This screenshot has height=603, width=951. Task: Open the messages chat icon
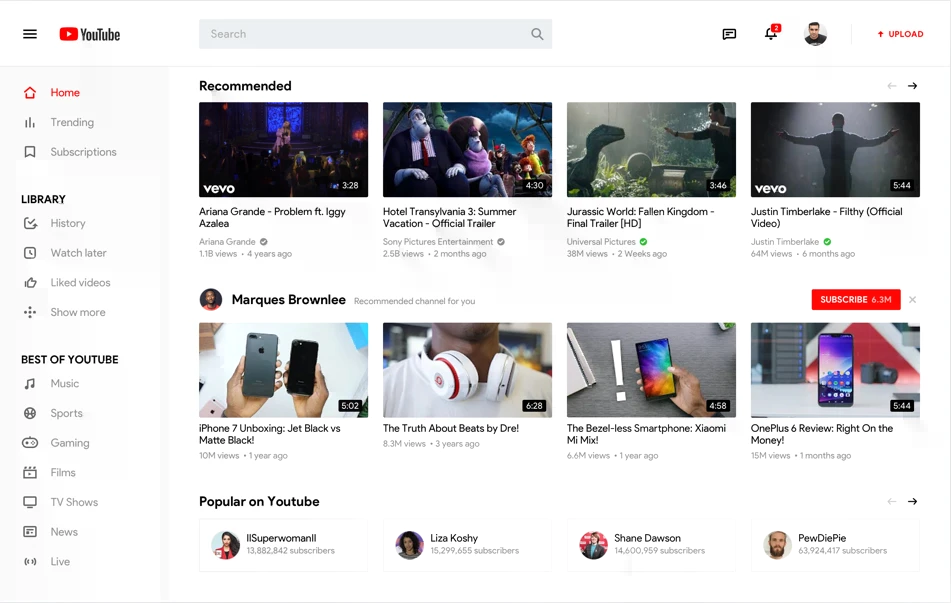pos(729,34)
